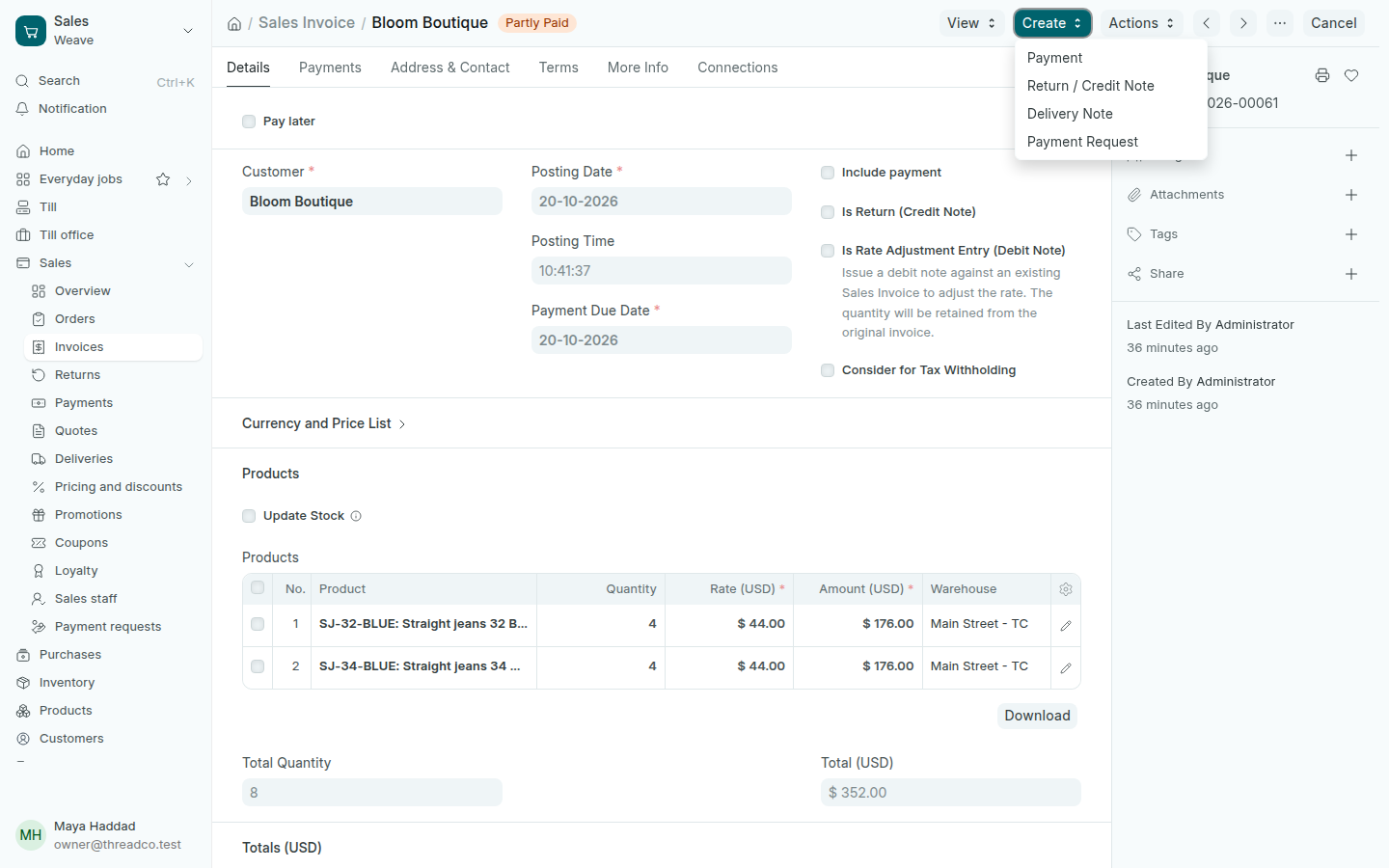Switch to the Payments tab
Image resolution: width=1389 pixels, height=868 pixels.
click(330, 68)
